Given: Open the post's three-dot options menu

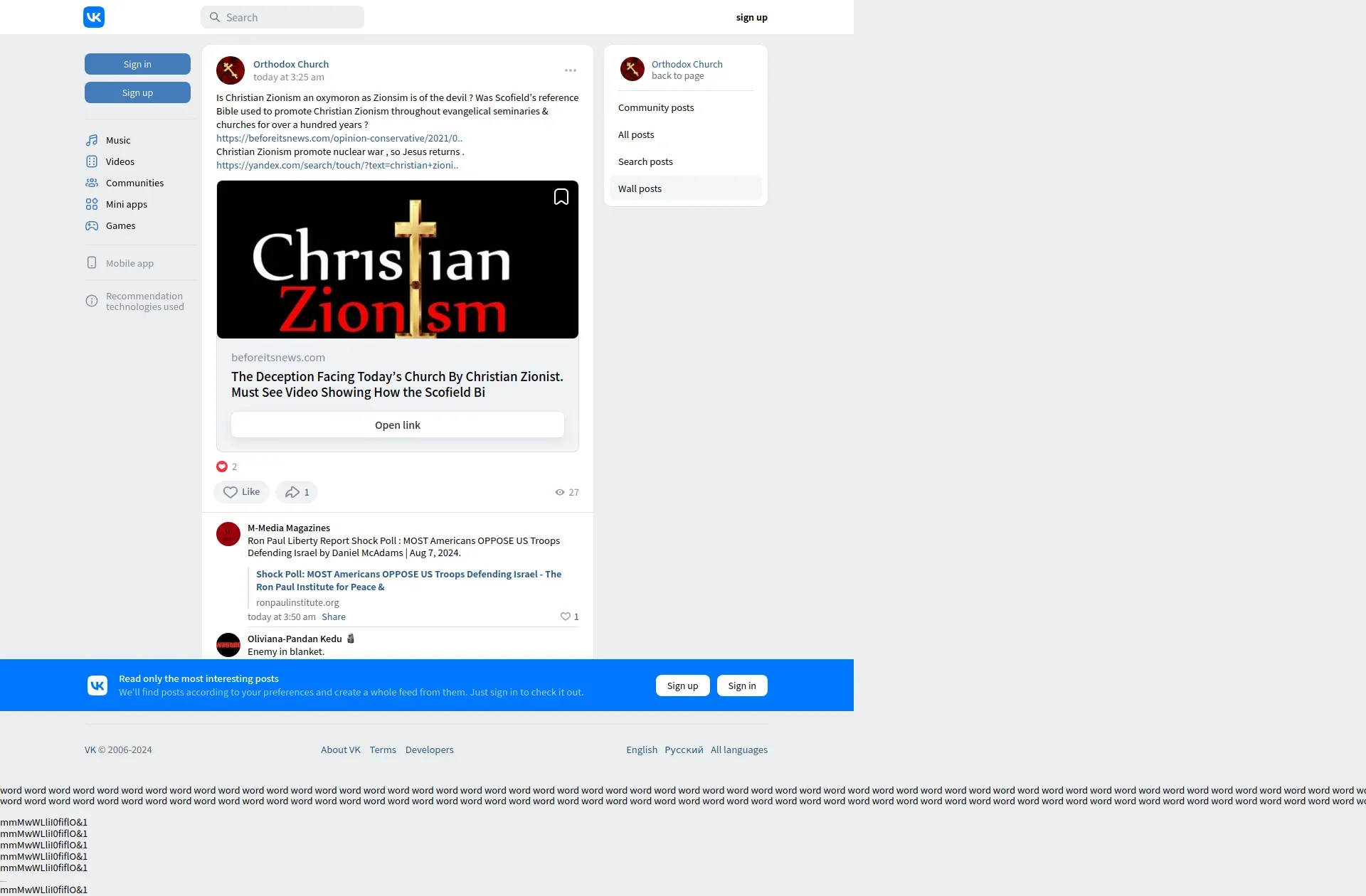Looking at the screenshot, I should click(x=570, y=70).
